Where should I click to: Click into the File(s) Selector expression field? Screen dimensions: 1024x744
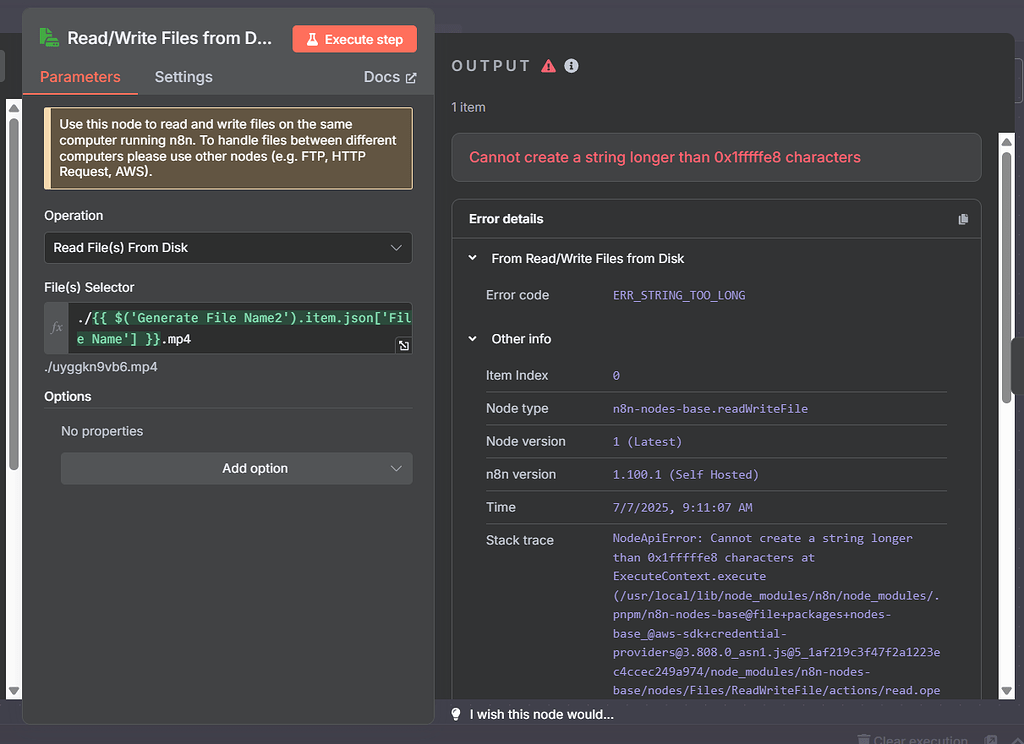point(240,328)
